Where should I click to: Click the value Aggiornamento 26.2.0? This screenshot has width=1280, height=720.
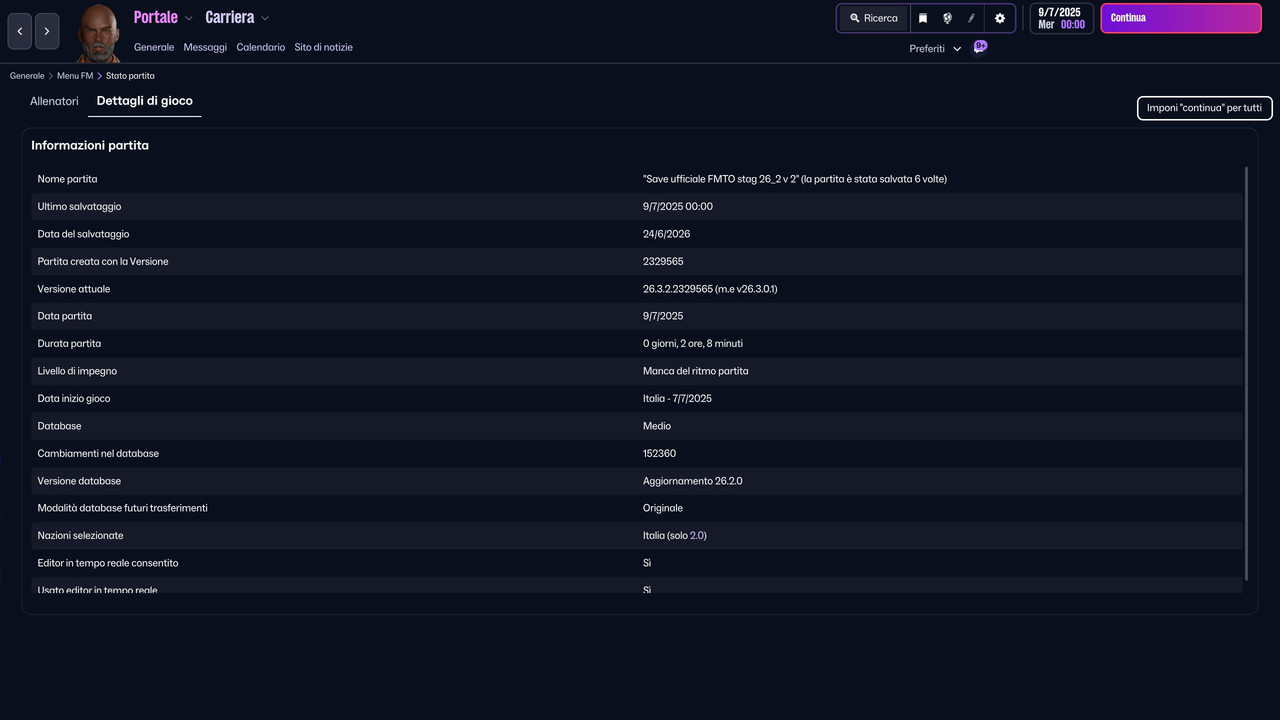[693, 481]
